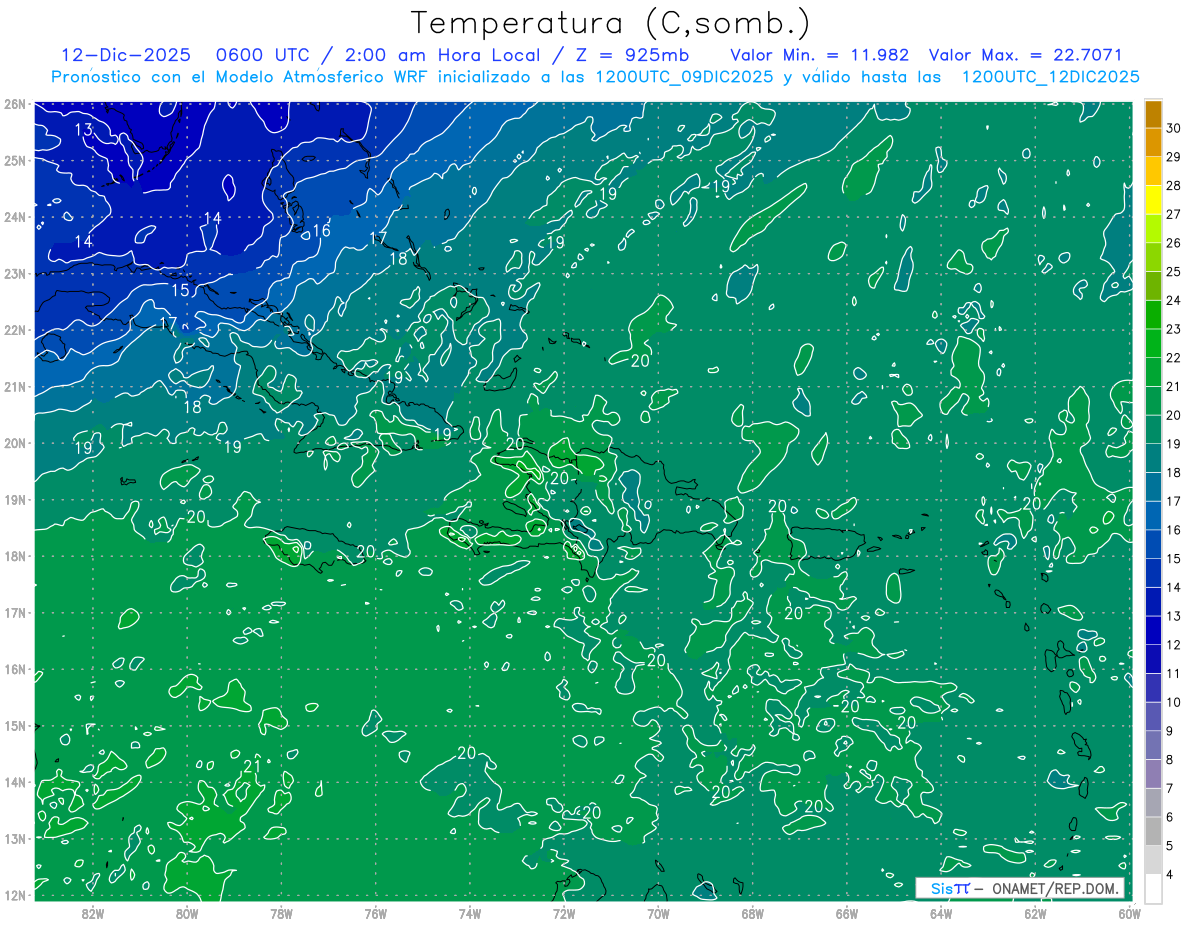Click the colorbar label 7

point(1171,788)
